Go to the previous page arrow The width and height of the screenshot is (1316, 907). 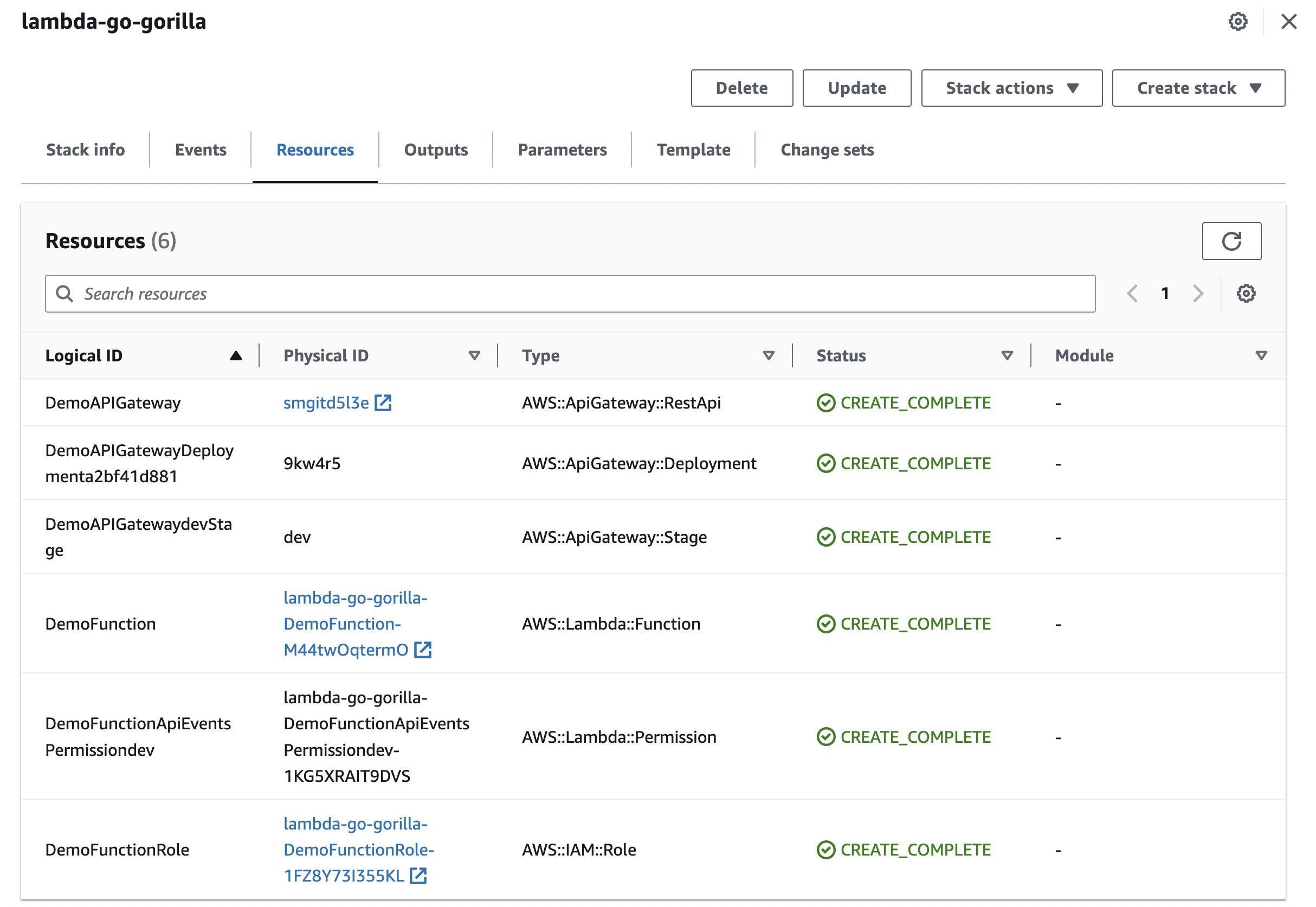[x=1132, y=294]
